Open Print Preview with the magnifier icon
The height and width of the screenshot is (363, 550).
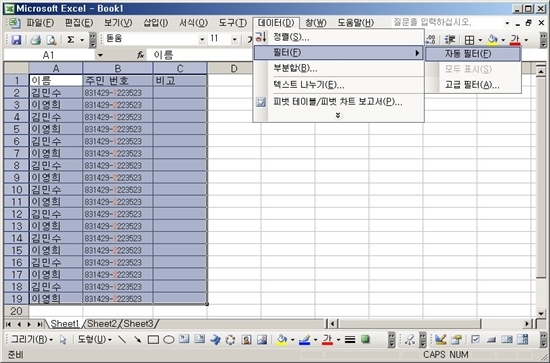click(x=51, y=40)
